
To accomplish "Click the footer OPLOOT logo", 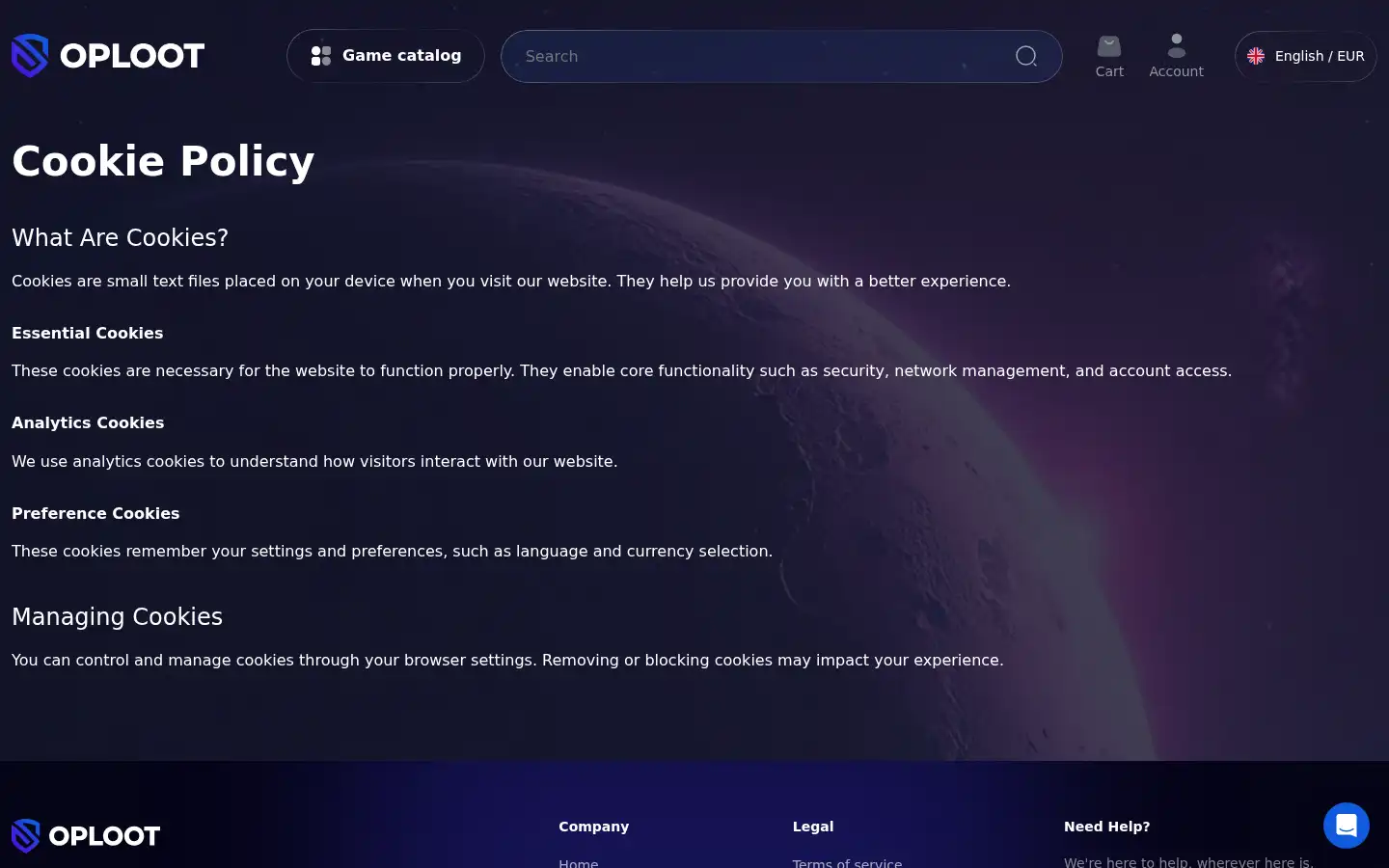I will 86,835.
